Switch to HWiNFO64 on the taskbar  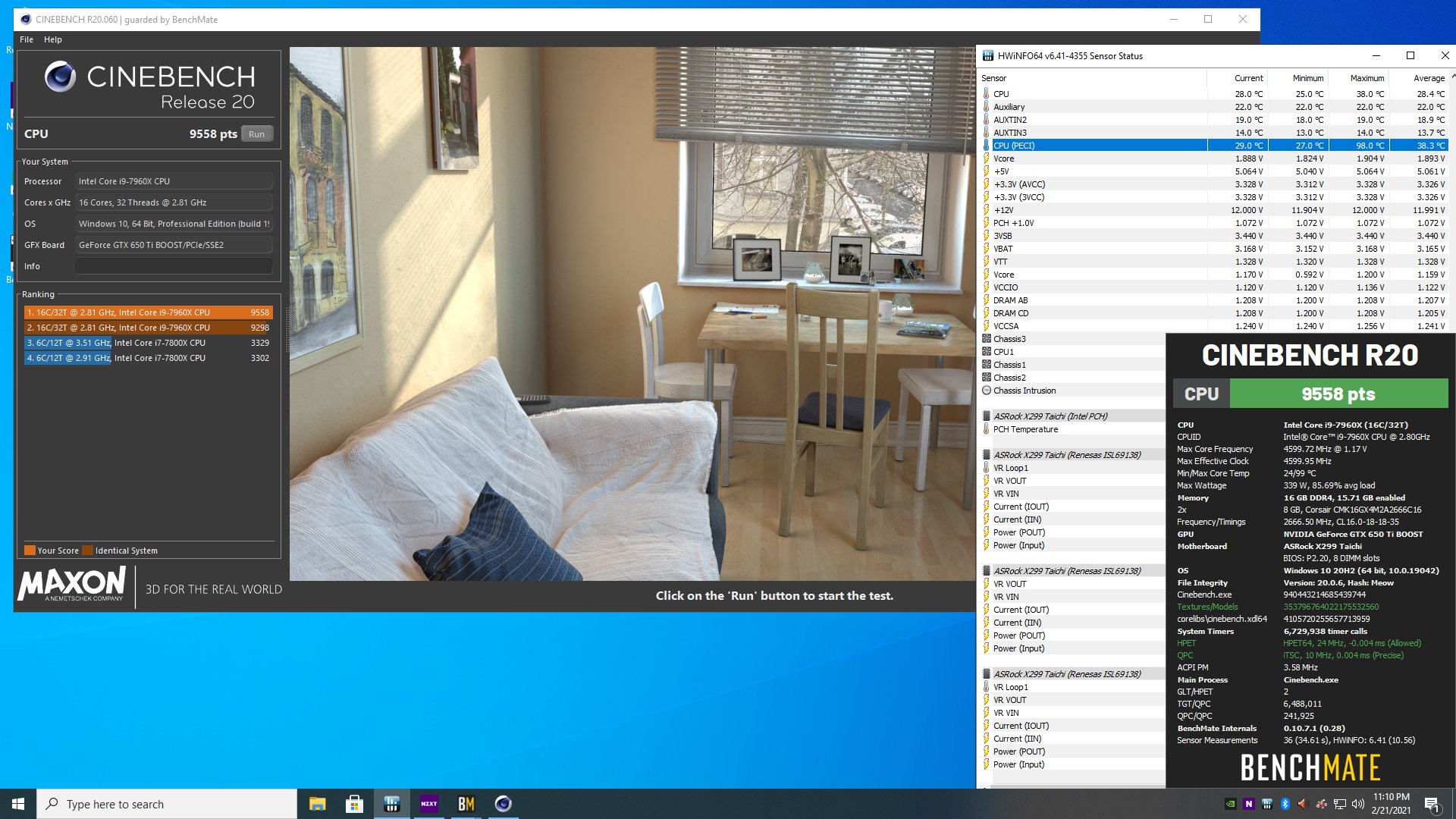391,804
